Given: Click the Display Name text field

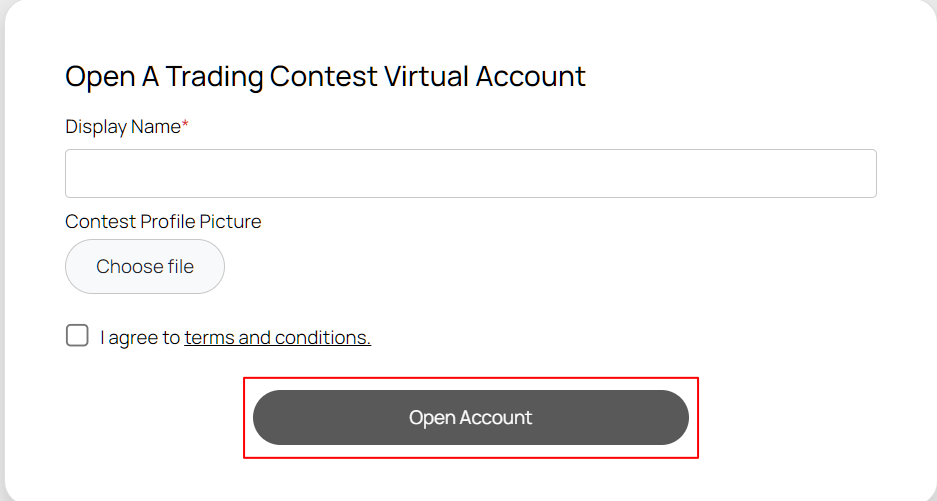Looking at the screenshot, I should coord(470,174).
